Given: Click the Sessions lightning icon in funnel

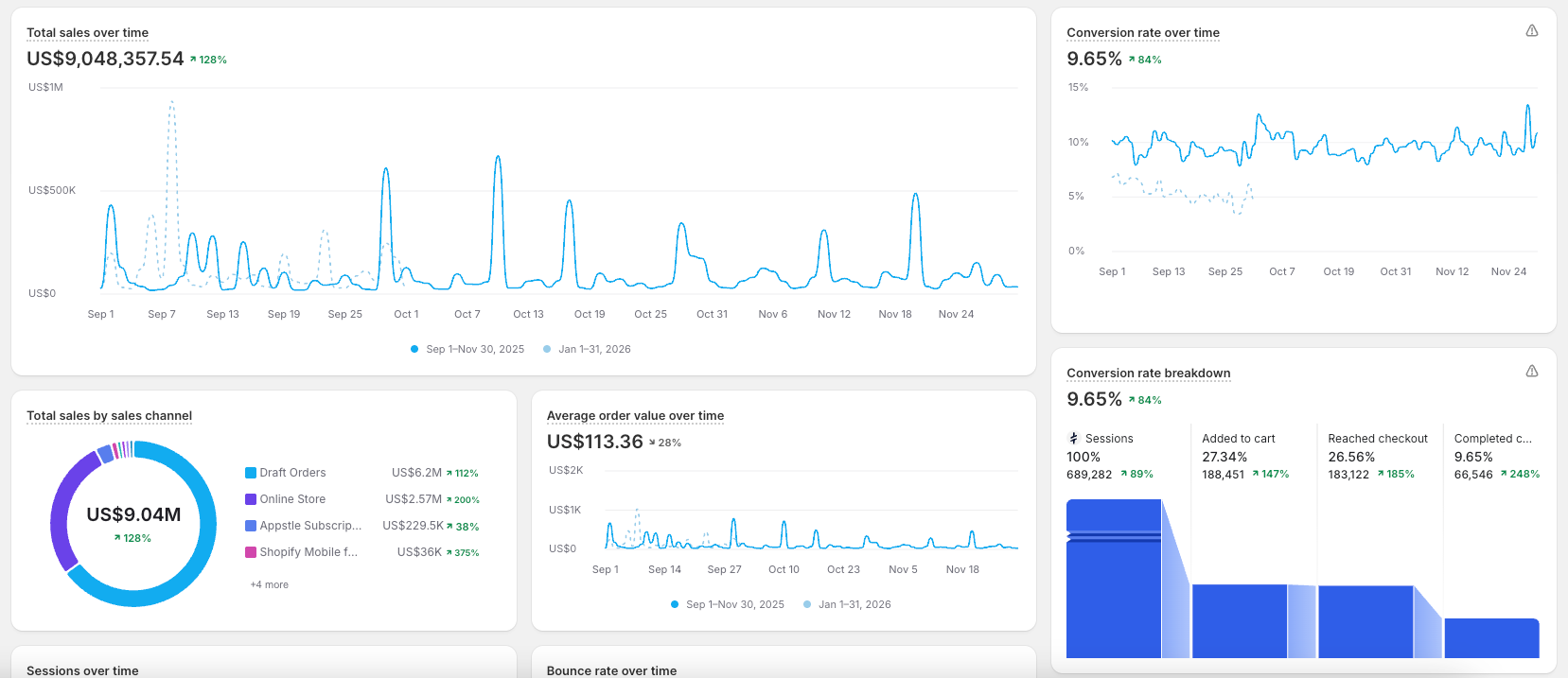Looking at the screenshot, I should [1073, 439].
